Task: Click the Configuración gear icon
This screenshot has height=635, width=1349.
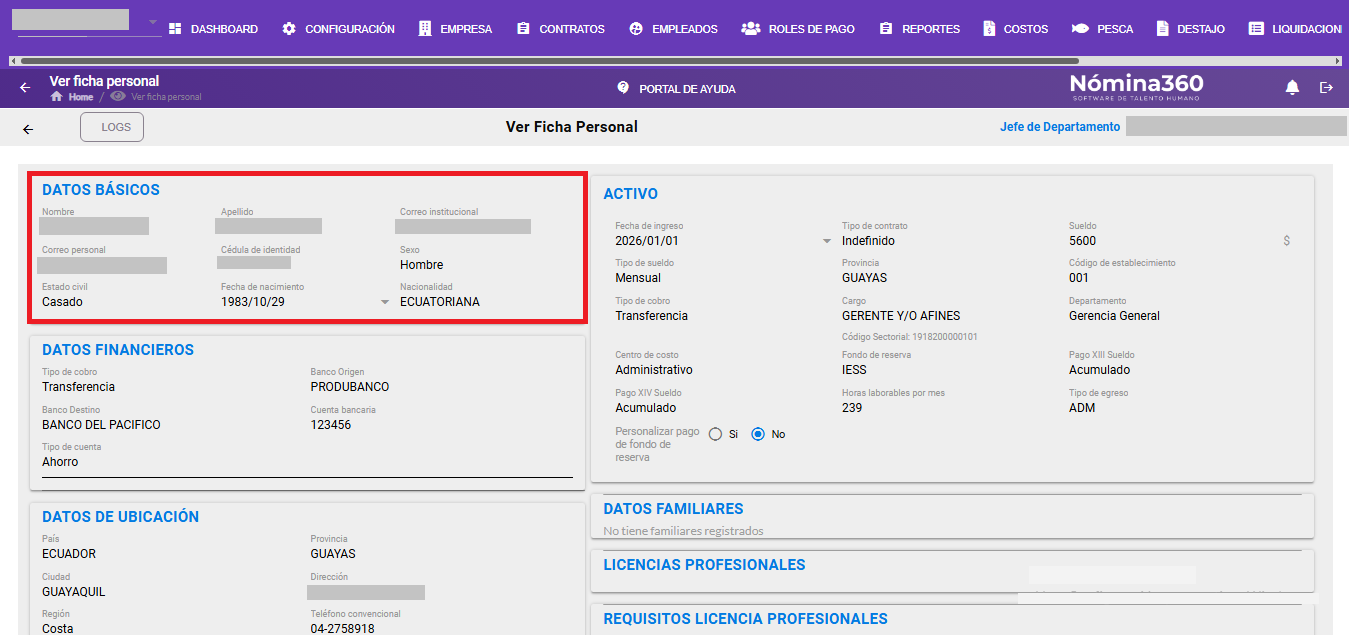Action: (289, 29)
